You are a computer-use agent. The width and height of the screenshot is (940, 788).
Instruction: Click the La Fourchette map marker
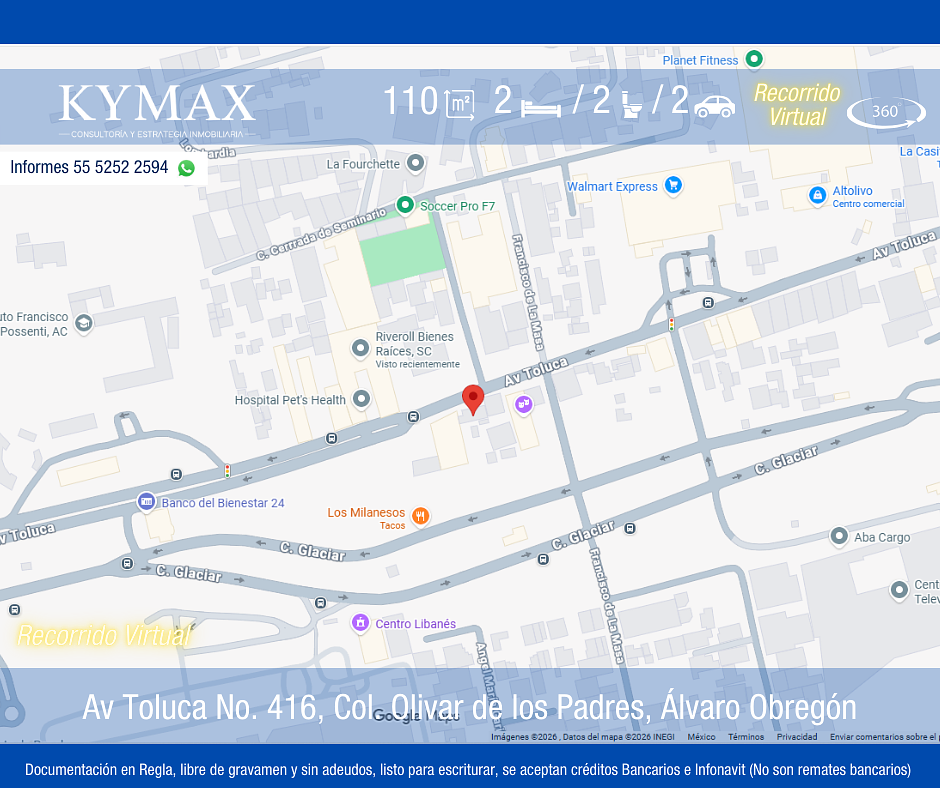(416, 164)
